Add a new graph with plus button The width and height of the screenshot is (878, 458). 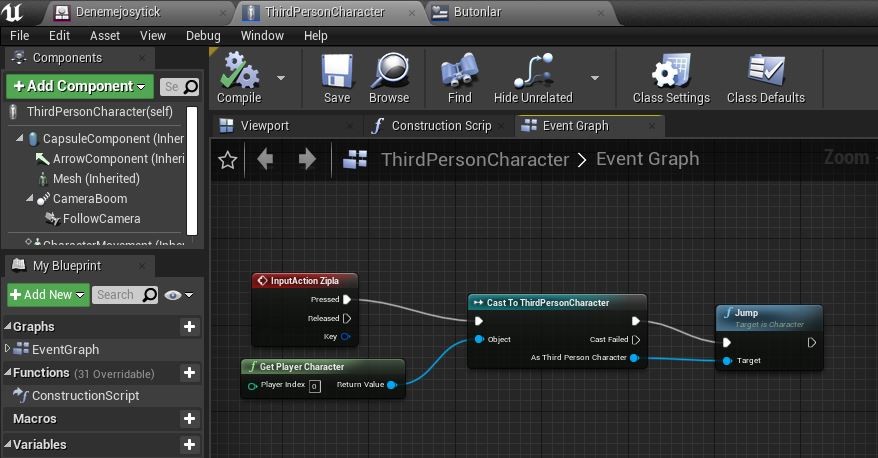[189, 326]
